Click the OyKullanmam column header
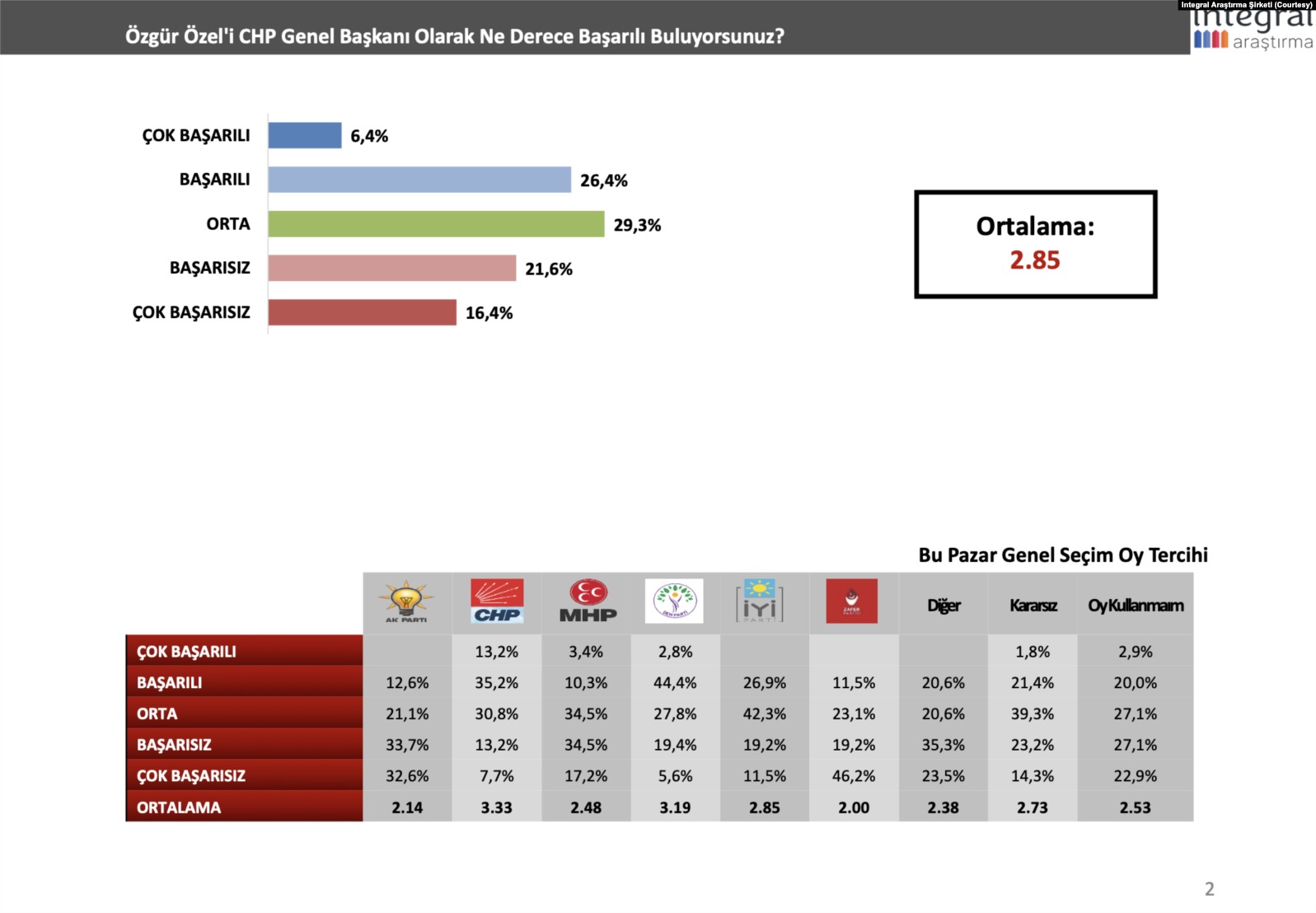The width and height of the screenshot is (1316, 913). point(1136,606)
